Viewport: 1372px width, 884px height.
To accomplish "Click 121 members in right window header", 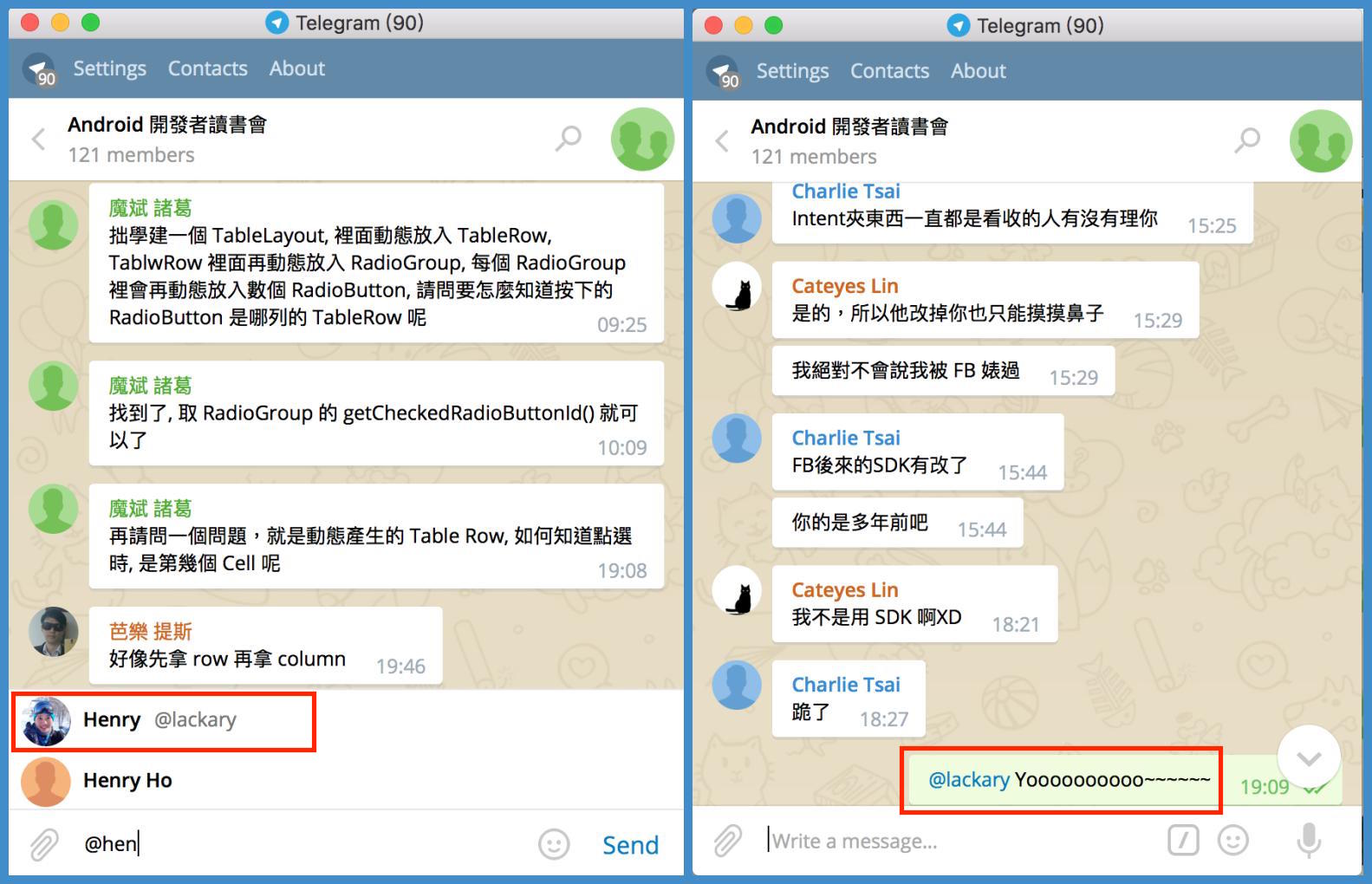I will point(814,157).
